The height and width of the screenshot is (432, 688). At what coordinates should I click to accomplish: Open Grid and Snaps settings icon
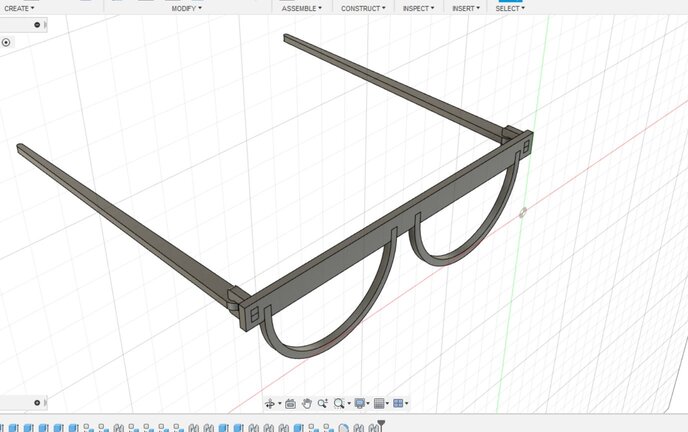tap(379, 403)
